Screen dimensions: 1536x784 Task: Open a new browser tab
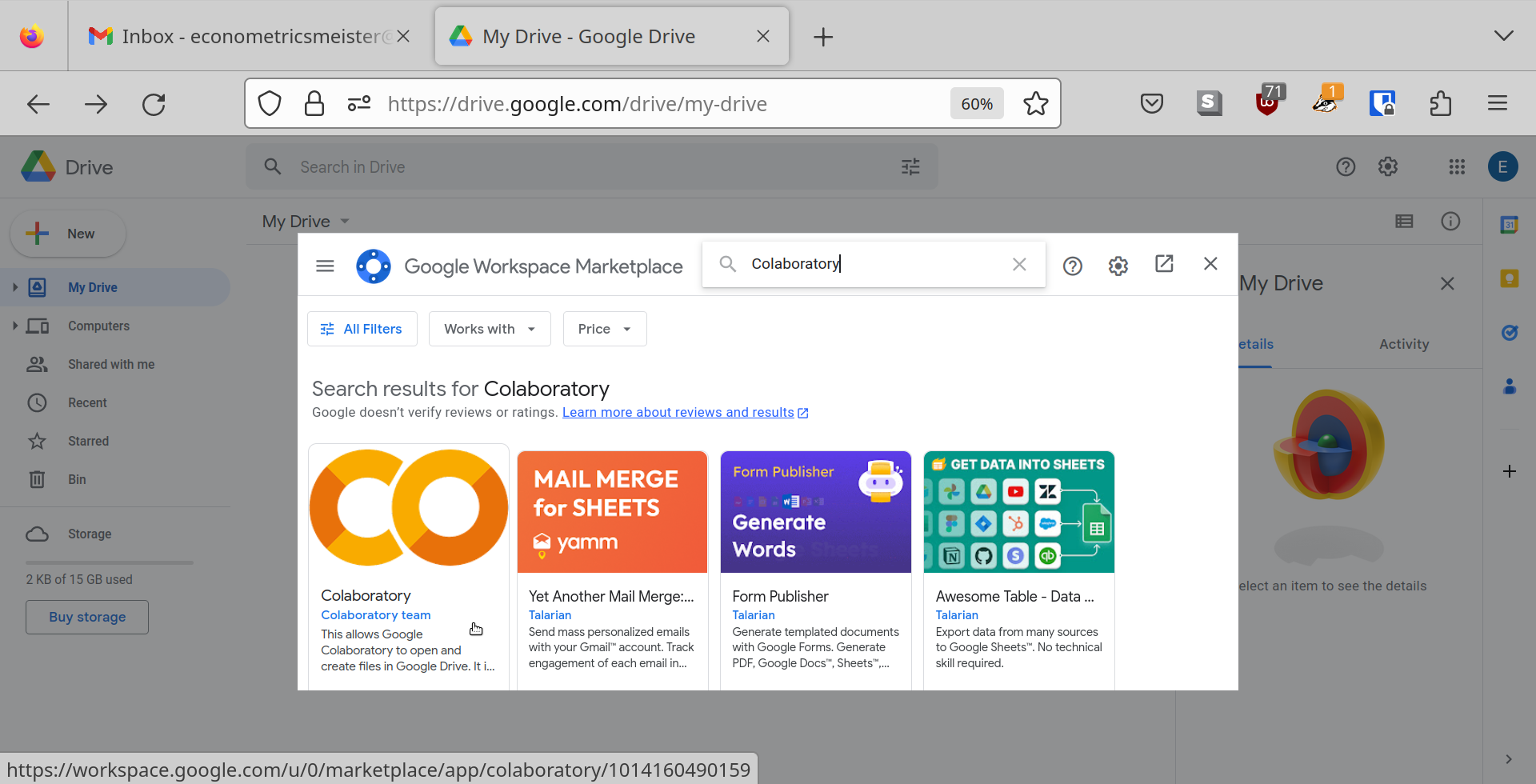pos(823,37)
